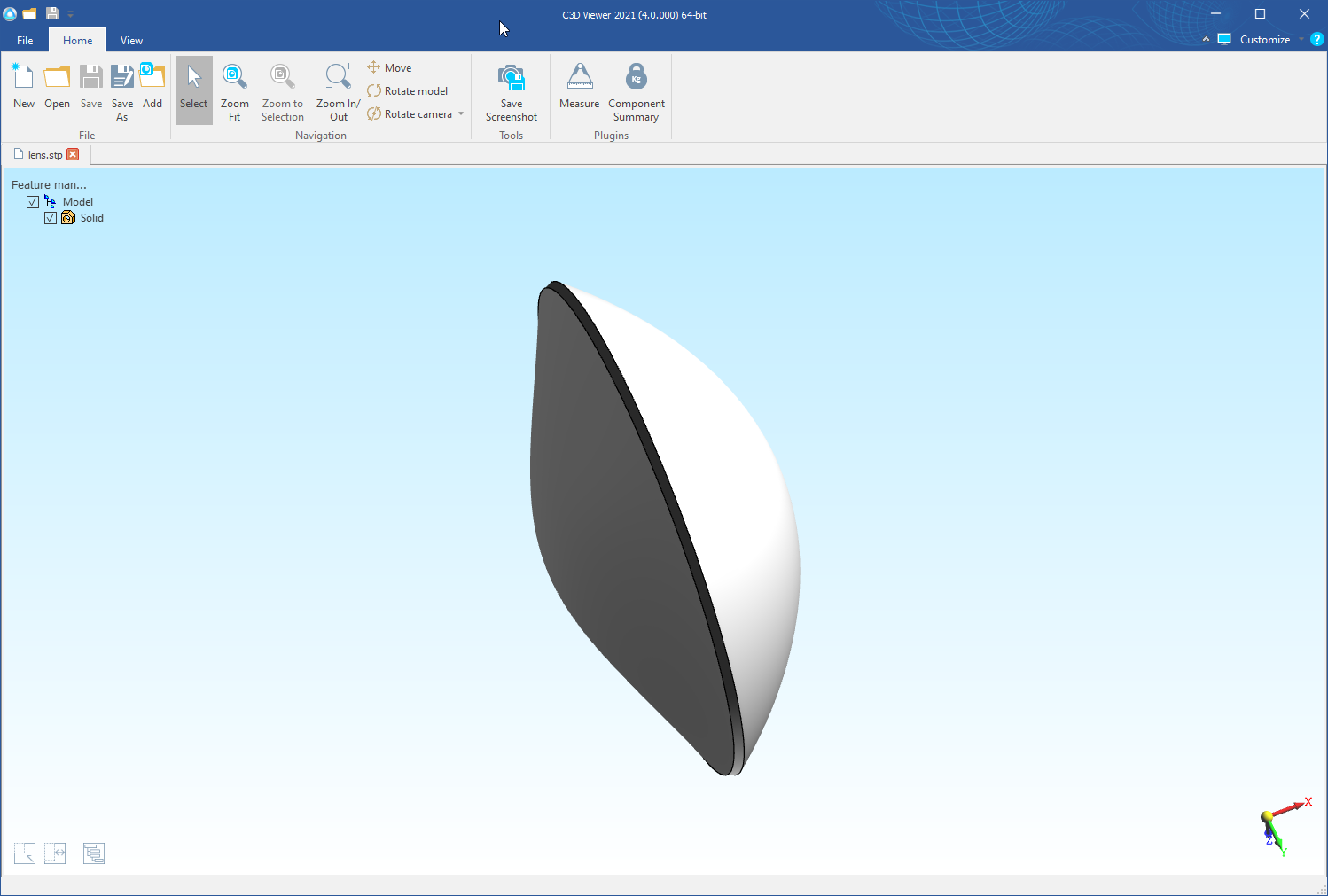Click the Zoom Fit tool
This screenshot has width=1328, height=896.
[234, 90]
